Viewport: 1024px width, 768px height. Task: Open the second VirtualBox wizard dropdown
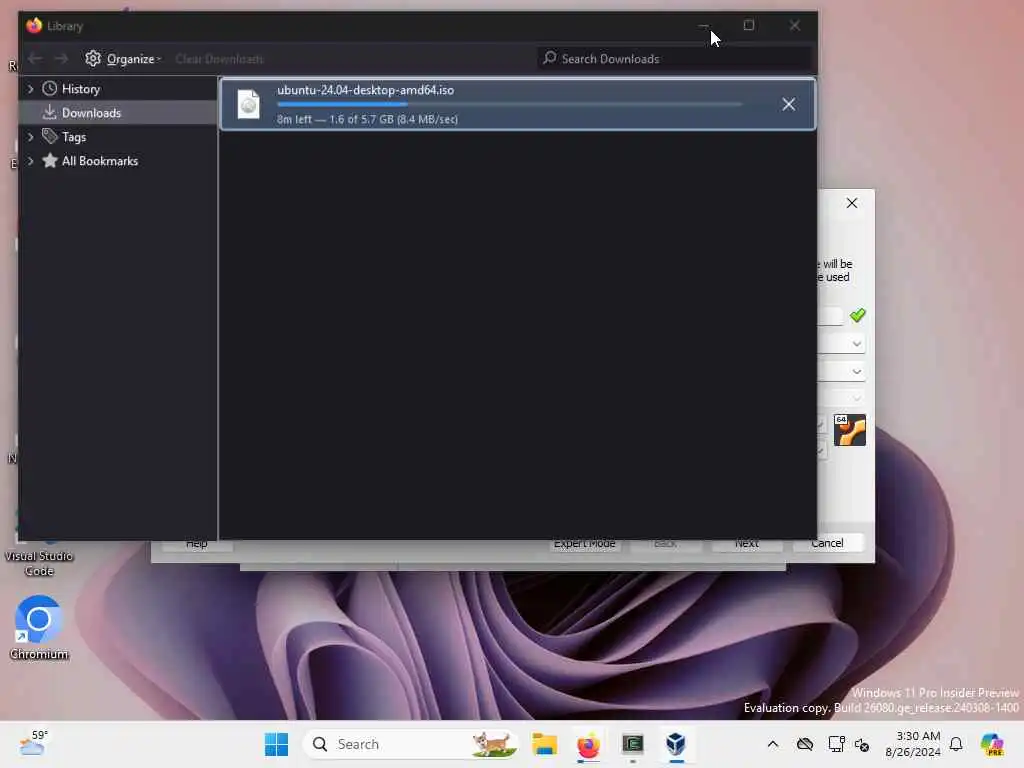pos(856,372)
